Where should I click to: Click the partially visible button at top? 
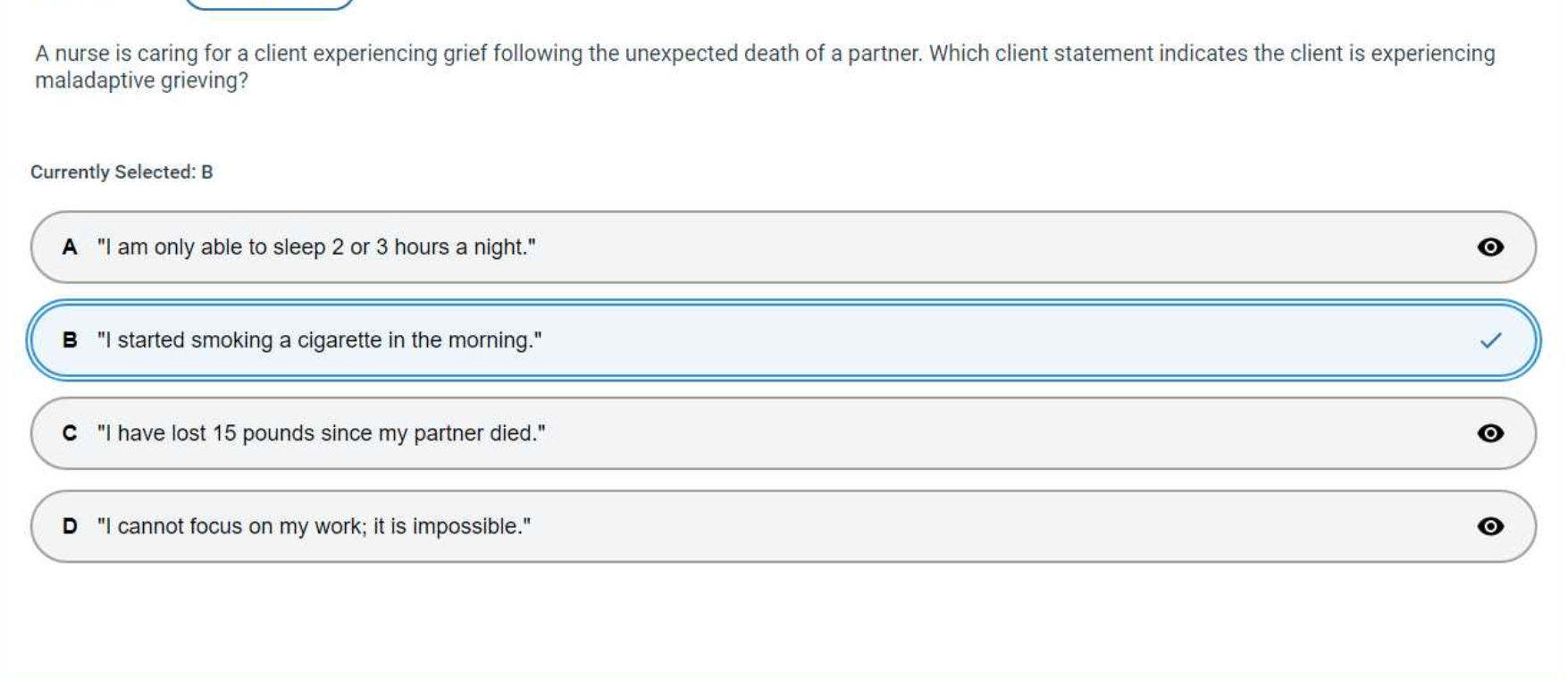tap(268, 4)
